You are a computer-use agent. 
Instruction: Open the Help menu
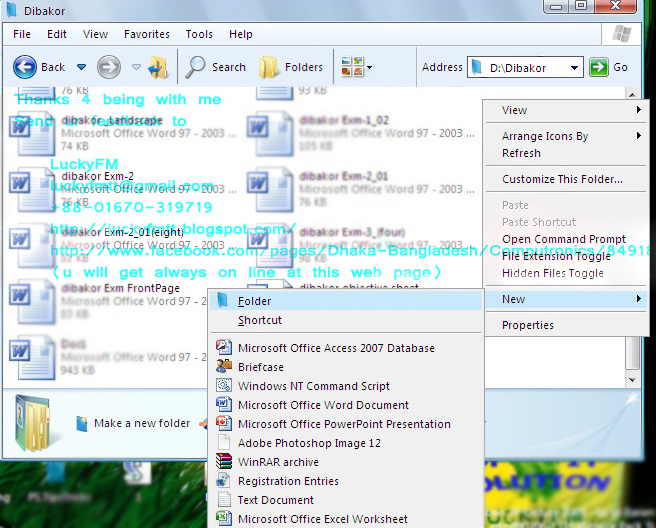pos(241,34)
